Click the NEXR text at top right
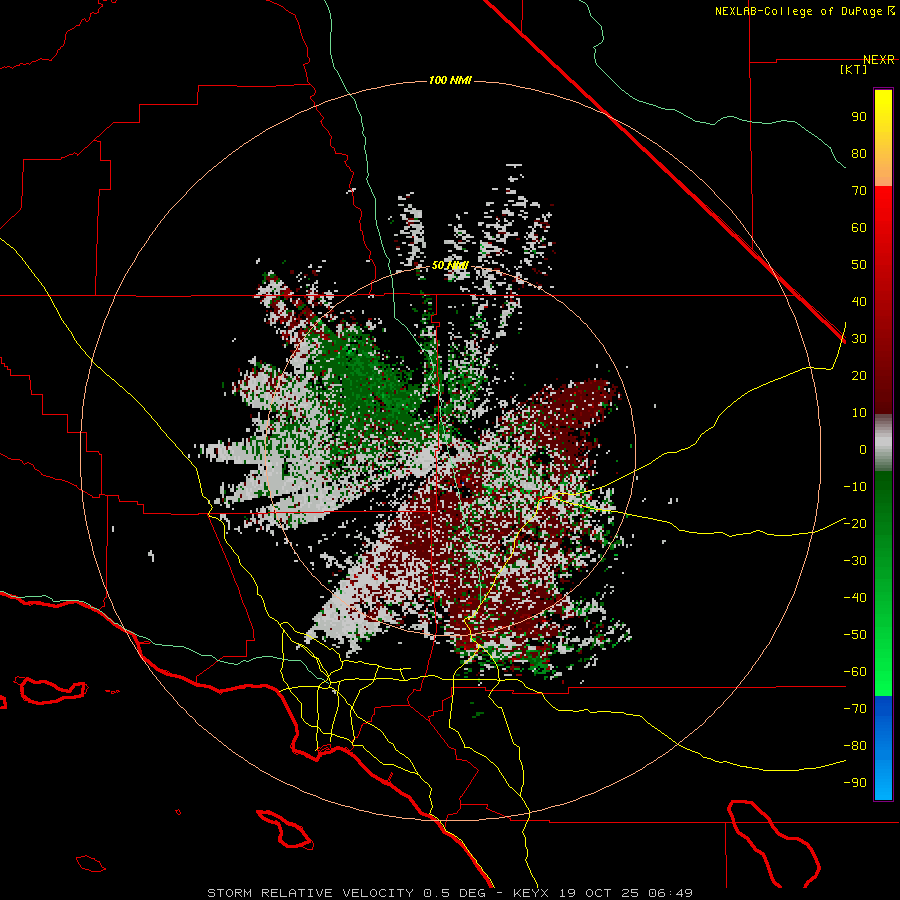 [x=879, y=60]
